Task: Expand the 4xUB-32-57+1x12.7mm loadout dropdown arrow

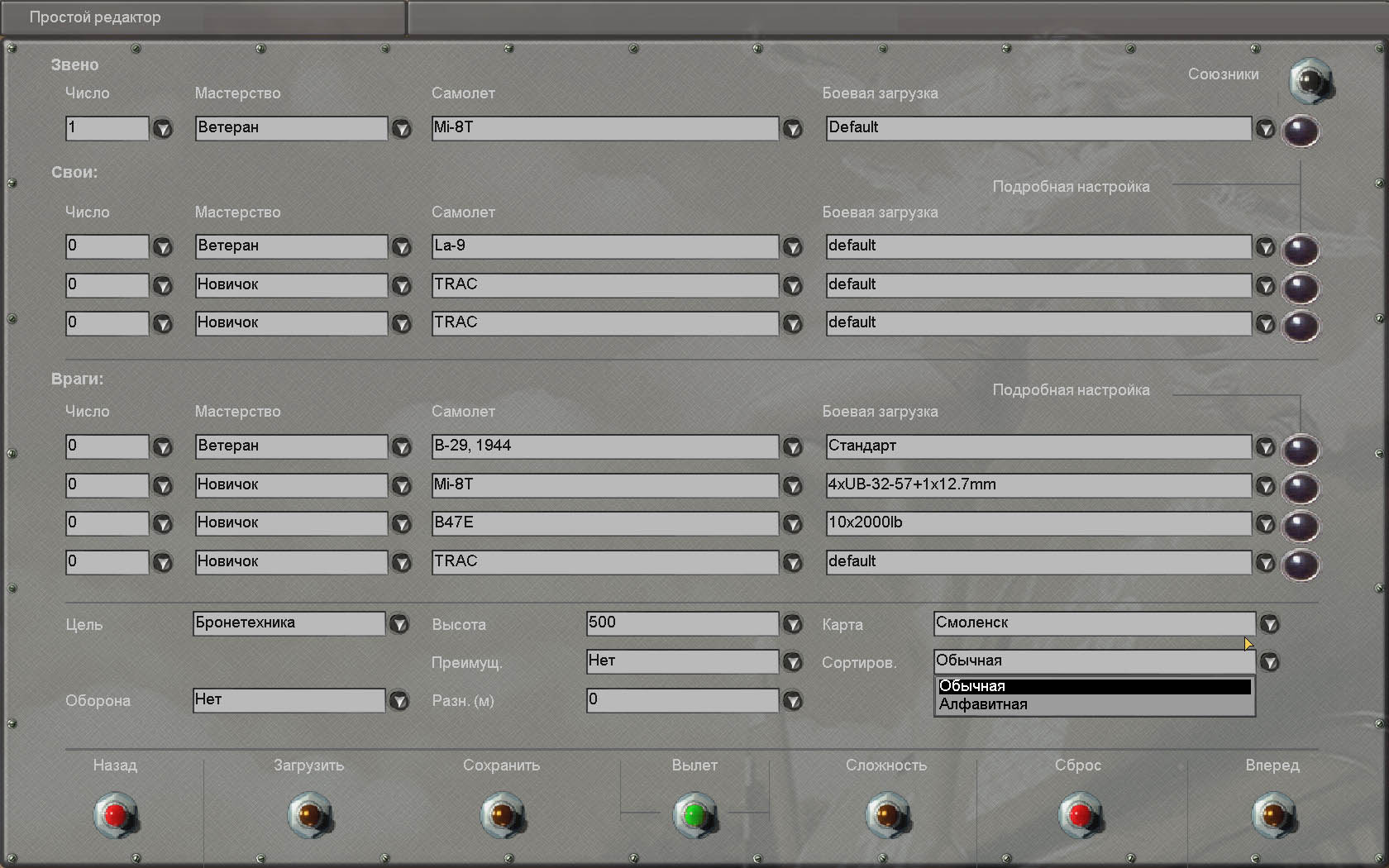Action: click(x=1266, y=486)
